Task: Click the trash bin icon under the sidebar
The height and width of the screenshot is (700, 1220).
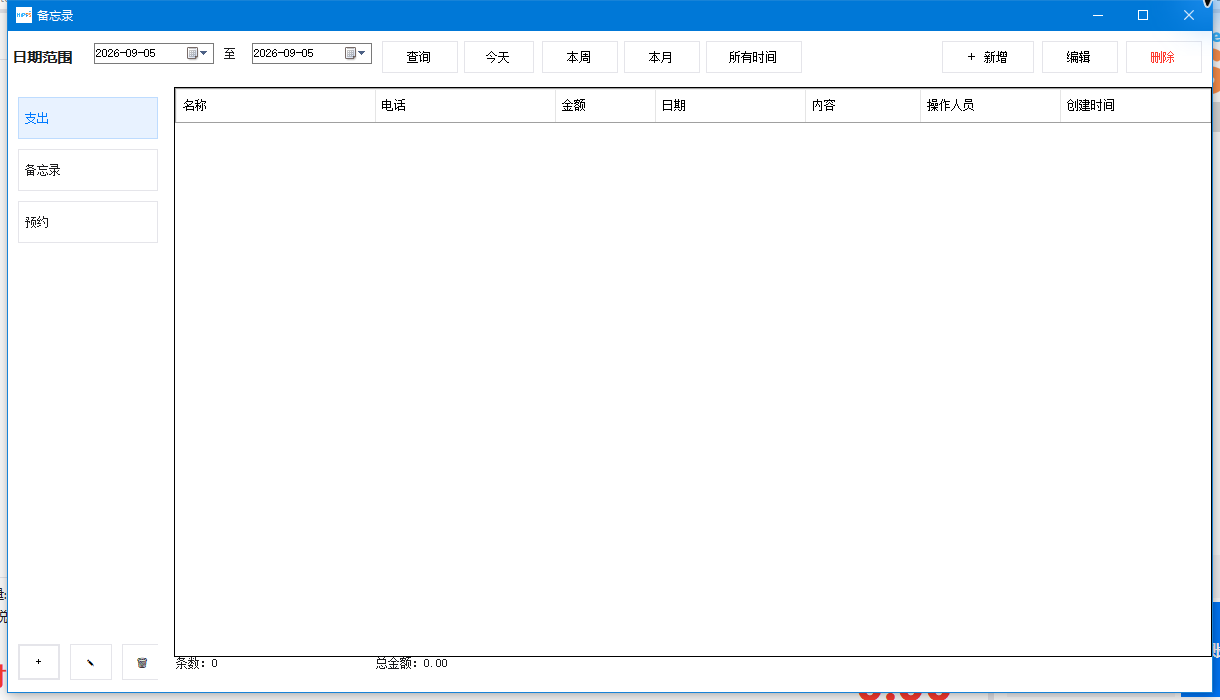Action: point(141,662)
